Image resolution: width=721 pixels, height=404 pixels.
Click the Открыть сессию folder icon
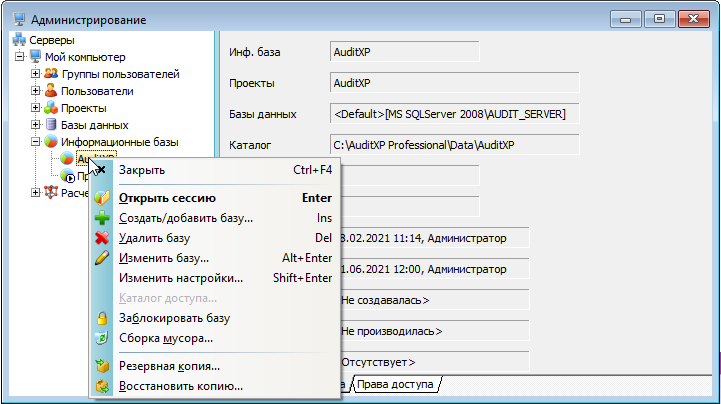click(x=102, y=198)
